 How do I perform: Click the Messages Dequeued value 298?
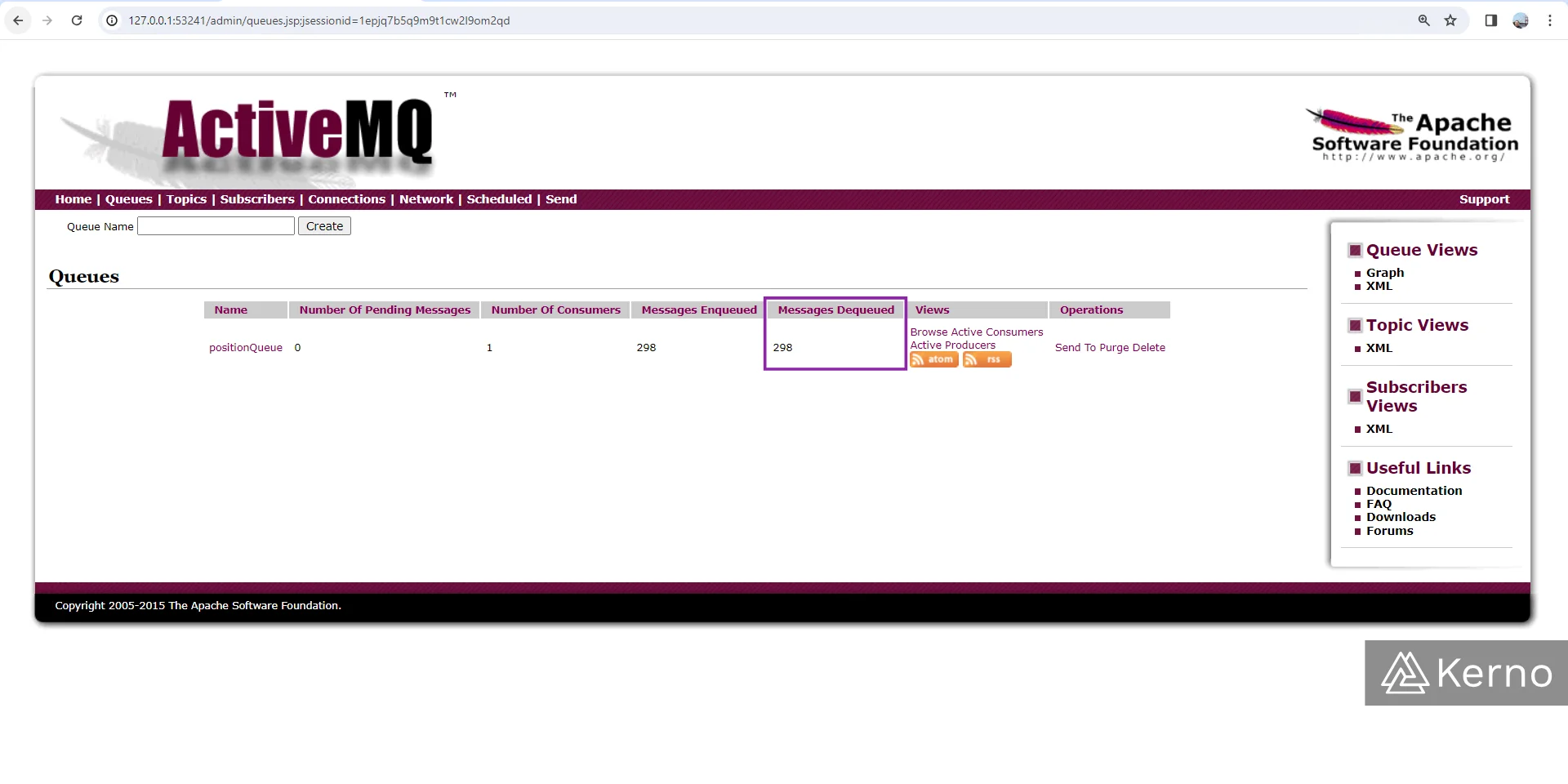[782, 348]
